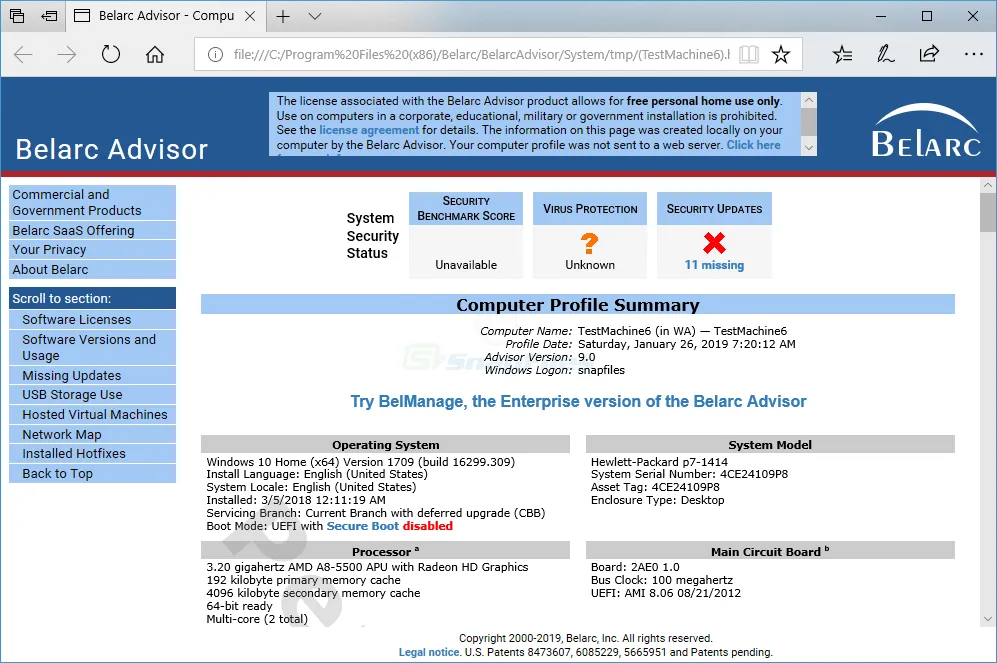Screen dimensions: 997x663
Task: Open a new tab with the plus icon
Action: point(283,17)
